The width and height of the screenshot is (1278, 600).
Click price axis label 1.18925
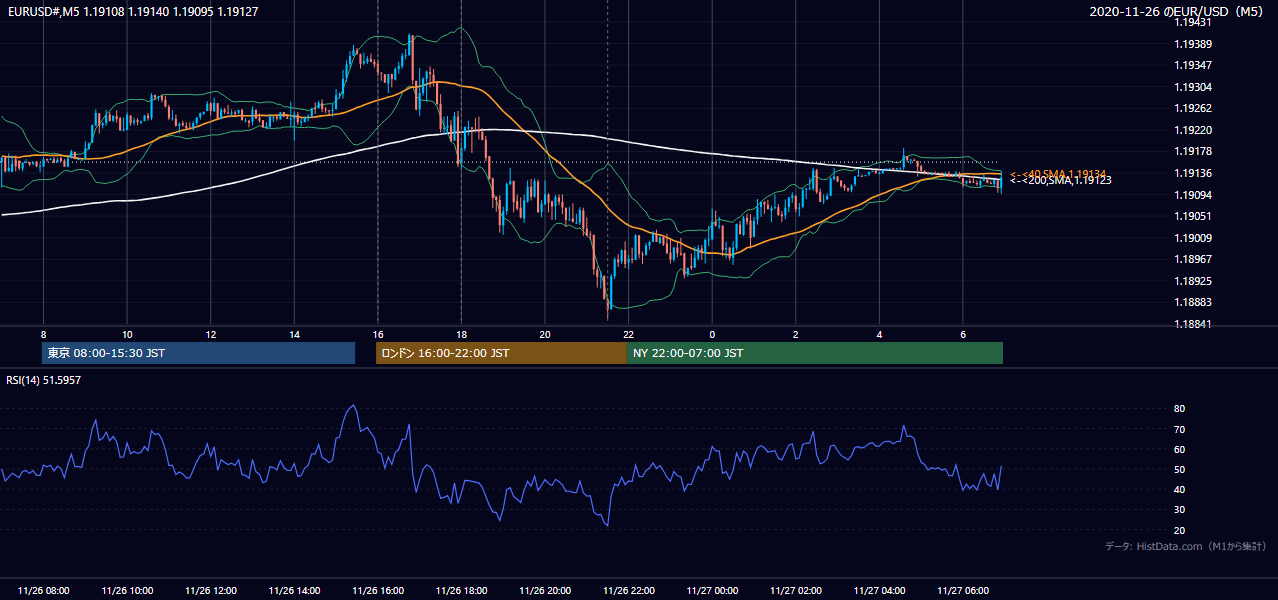tap(1193, 281)
